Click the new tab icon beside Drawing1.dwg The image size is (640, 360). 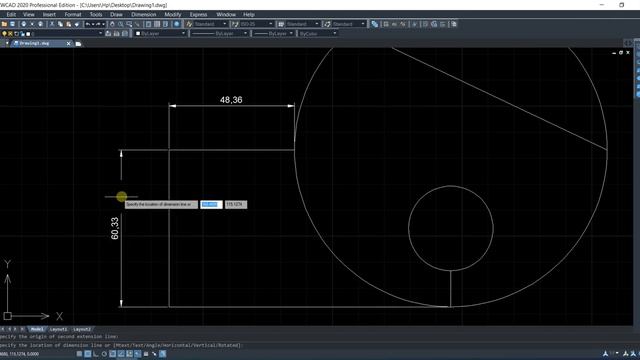(x=78, y=43)
